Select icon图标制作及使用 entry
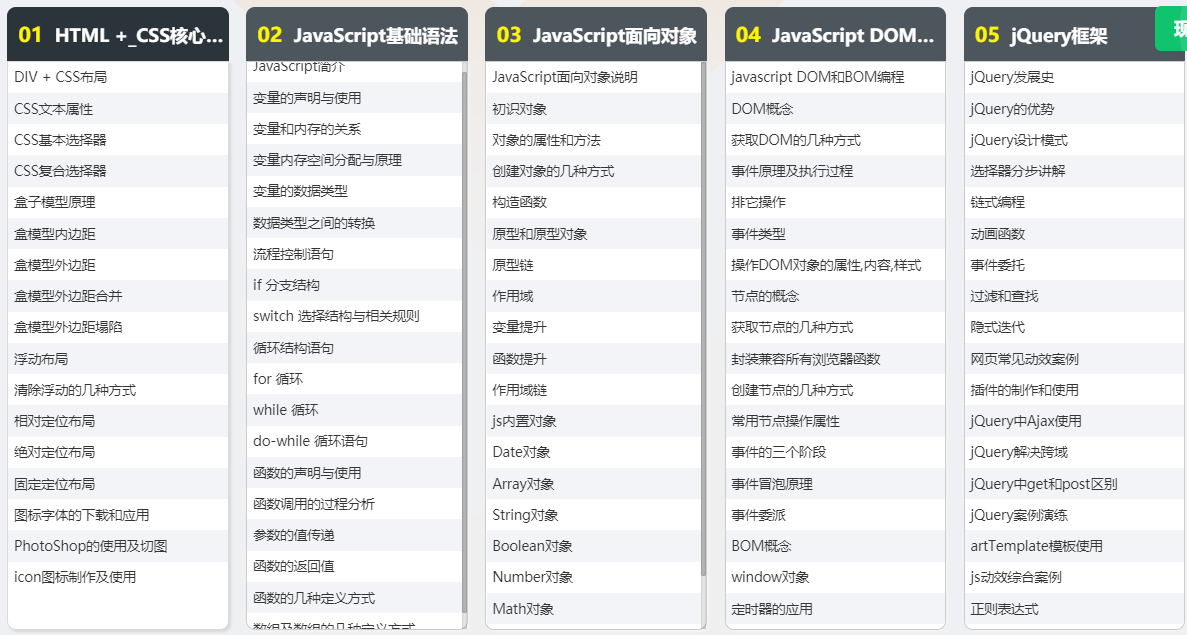Screen dimensions: 1187x635 (x=117, y=577)
